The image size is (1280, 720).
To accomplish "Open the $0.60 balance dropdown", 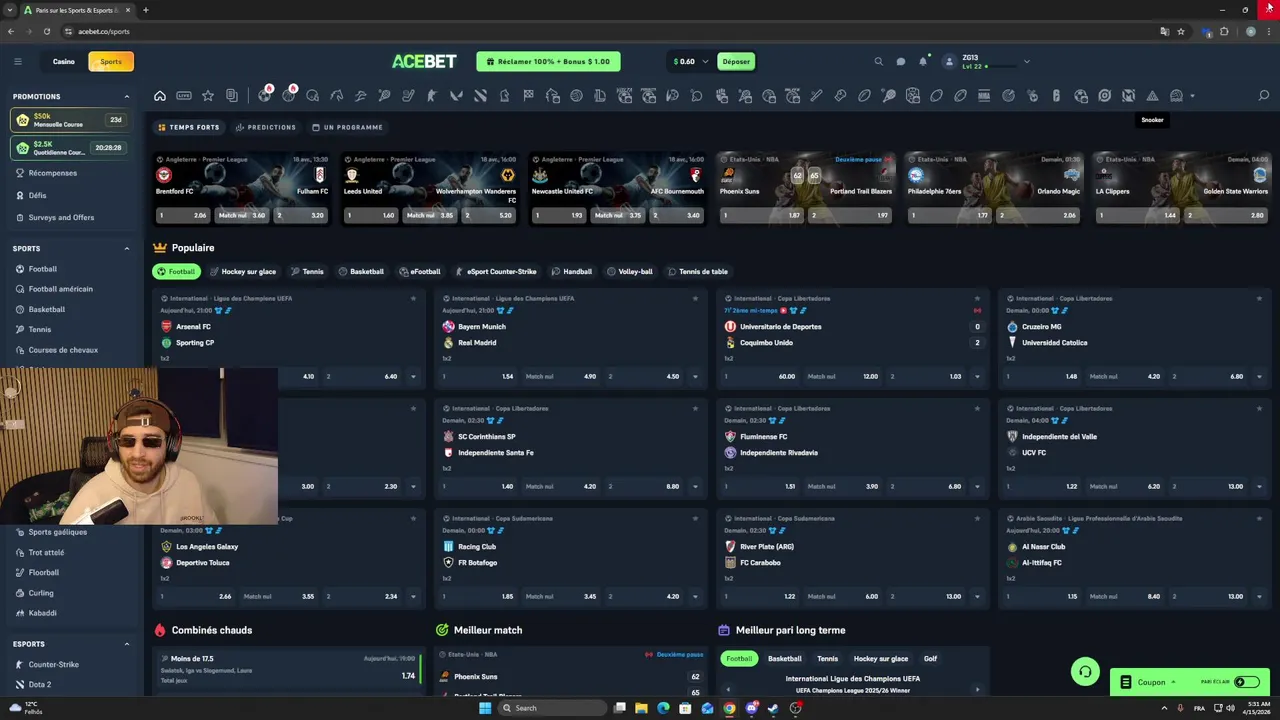I will click(691, 61).
